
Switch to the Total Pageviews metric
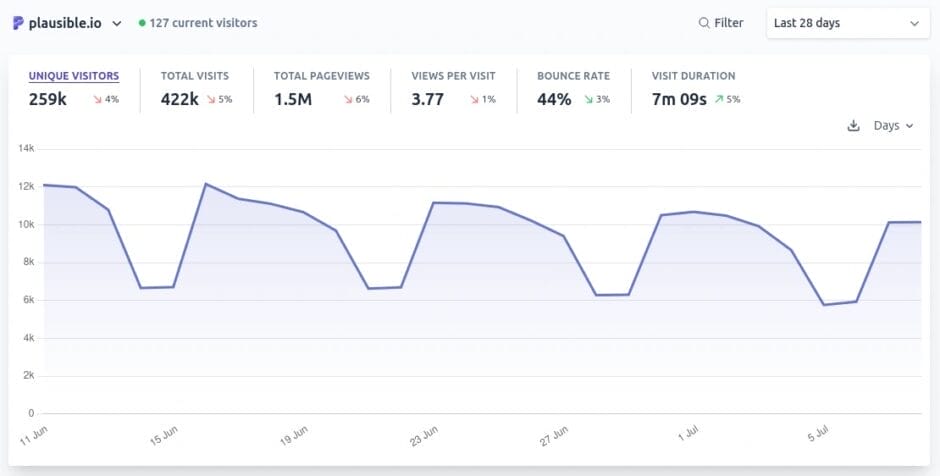click(322, 76)
